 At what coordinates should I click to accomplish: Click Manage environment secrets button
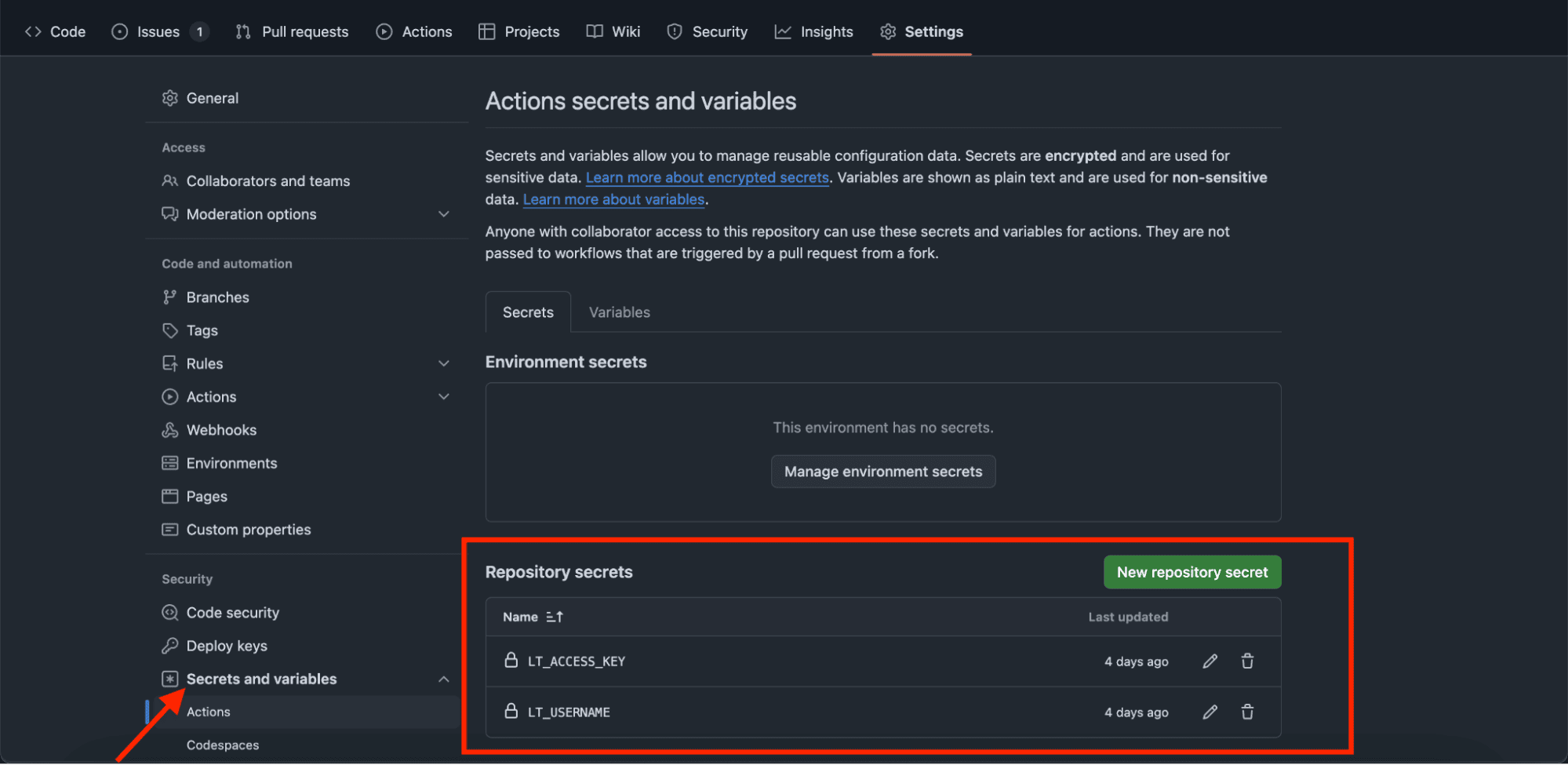coord(882,472)
